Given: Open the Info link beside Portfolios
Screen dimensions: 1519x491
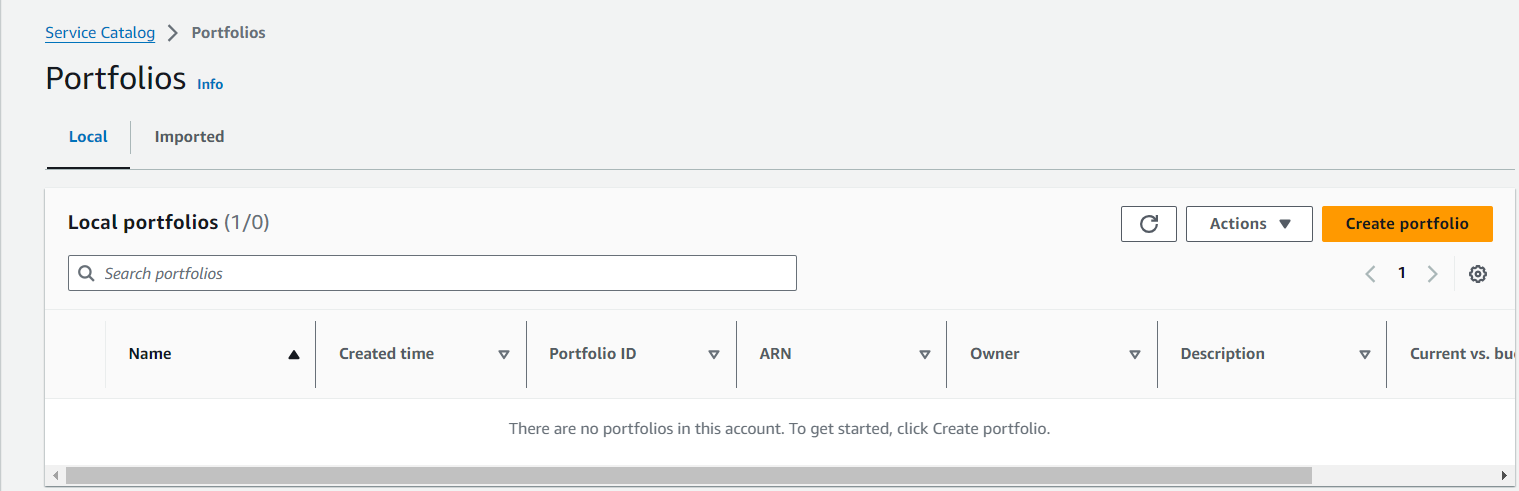Looking at the screenshot, I should pyautogui.click(x=210, y=84).
